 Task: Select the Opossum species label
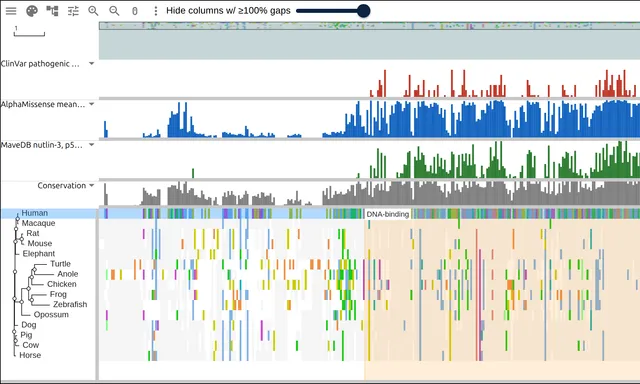coord(51,315)
